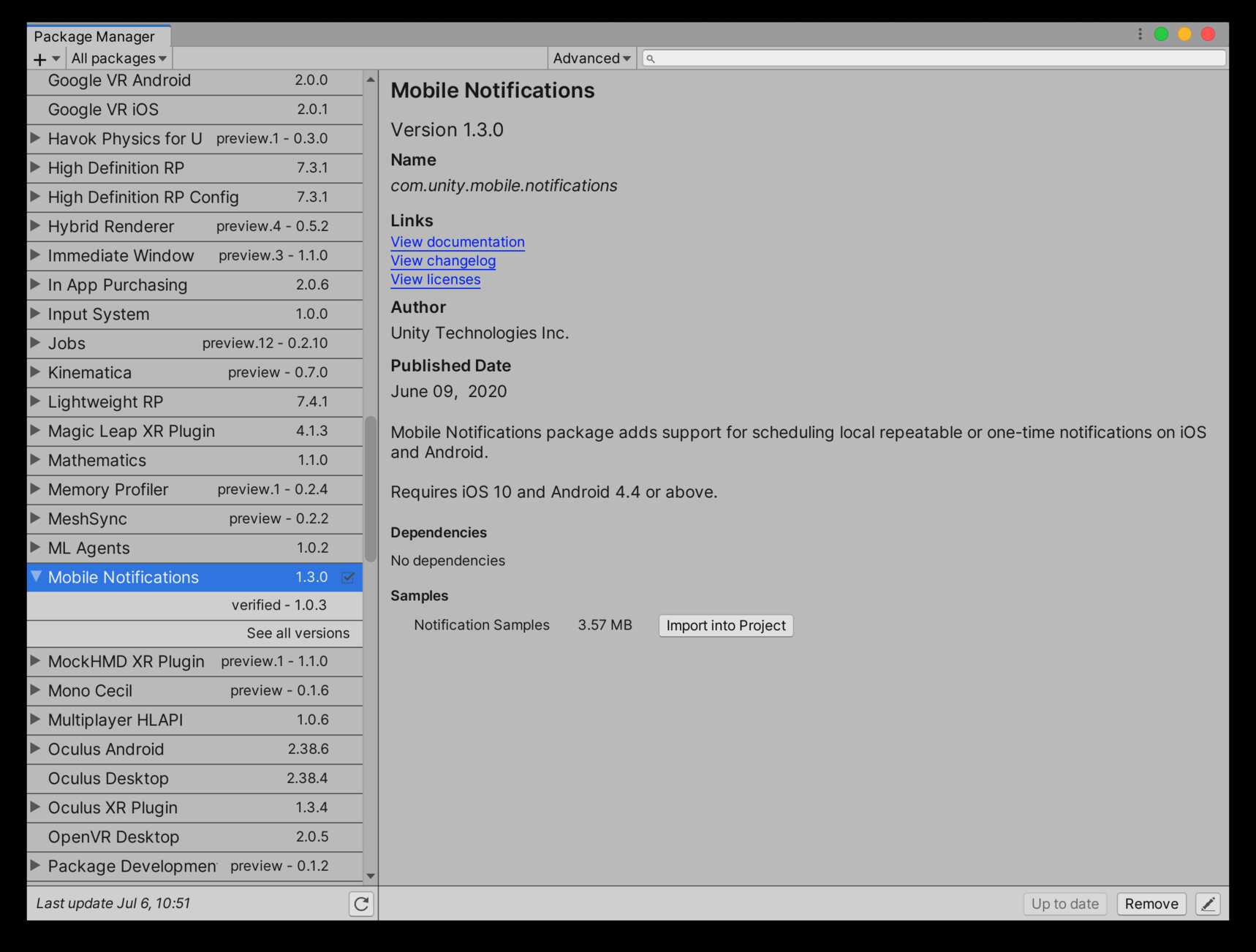The width and height of the screenshot is (1256, 952).
Task: Import Notification Samples into Project
Action: pos(725,625)
